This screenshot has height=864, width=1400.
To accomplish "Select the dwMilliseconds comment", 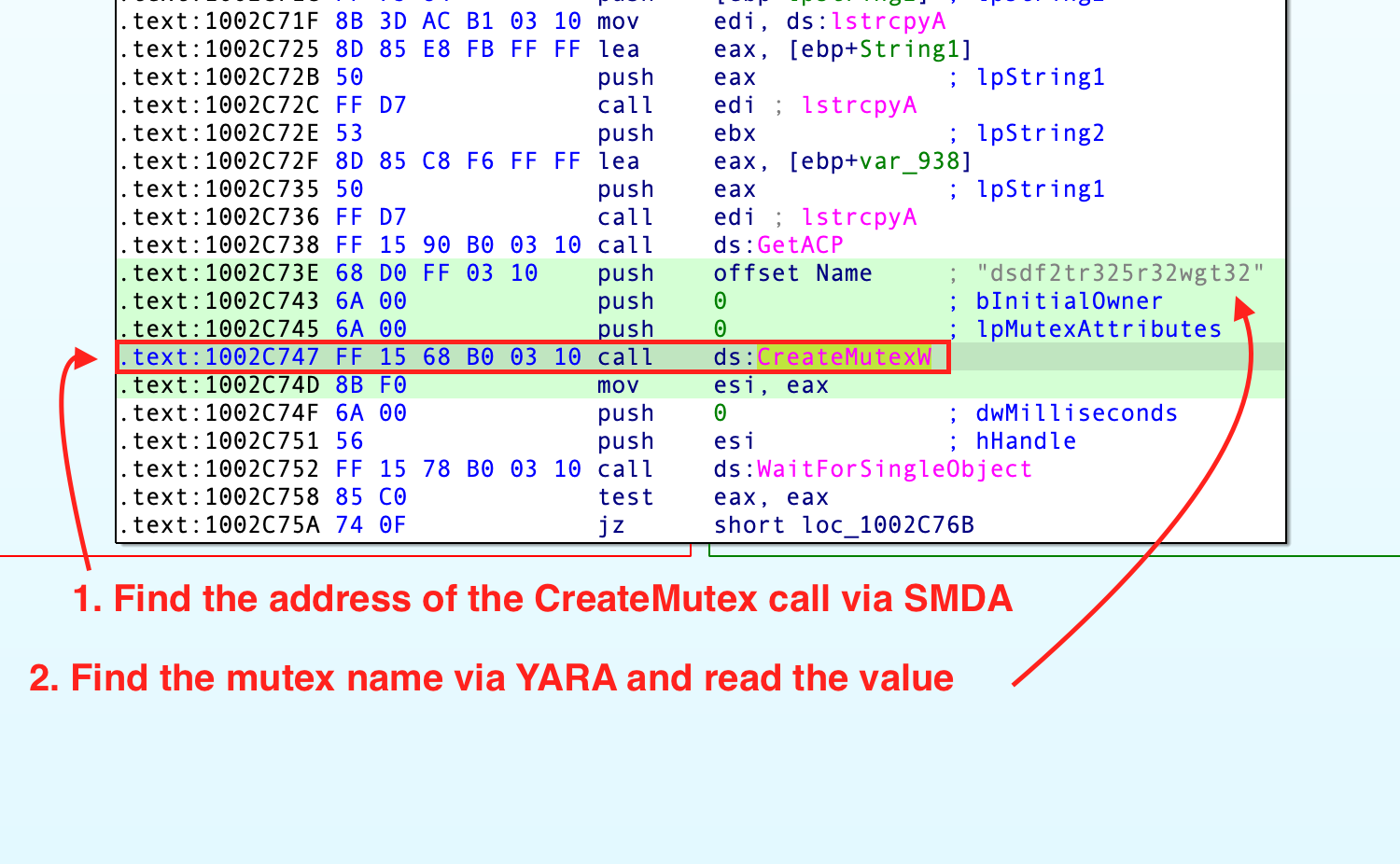I will [1076, 413].
